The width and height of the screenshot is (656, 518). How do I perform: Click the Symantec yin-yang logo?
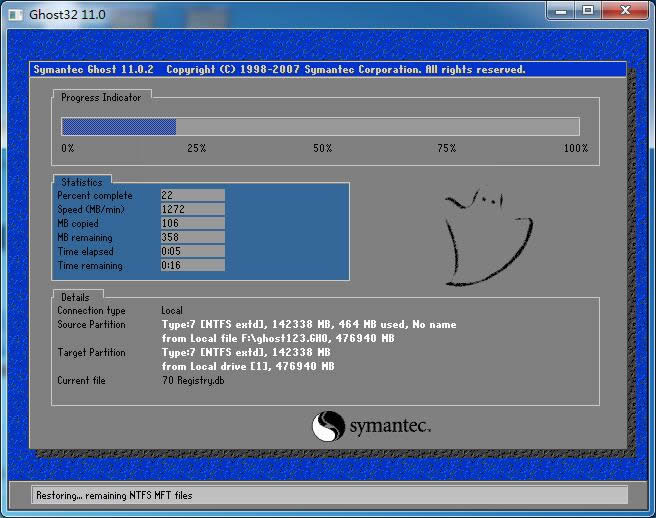(328, 427)
